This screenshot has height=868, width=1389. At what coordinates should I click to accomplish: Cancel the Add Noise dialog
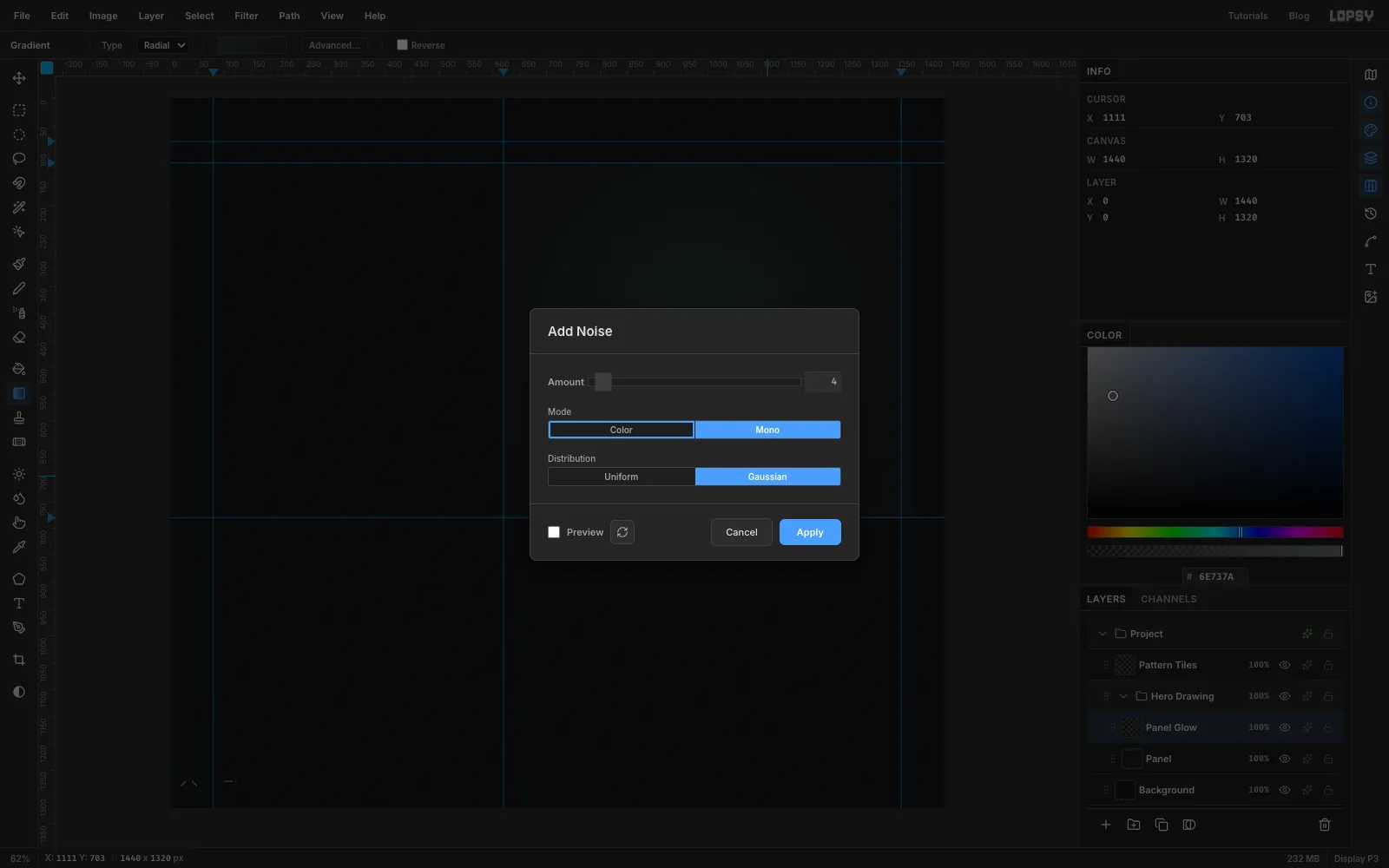[x=741, y=532]
